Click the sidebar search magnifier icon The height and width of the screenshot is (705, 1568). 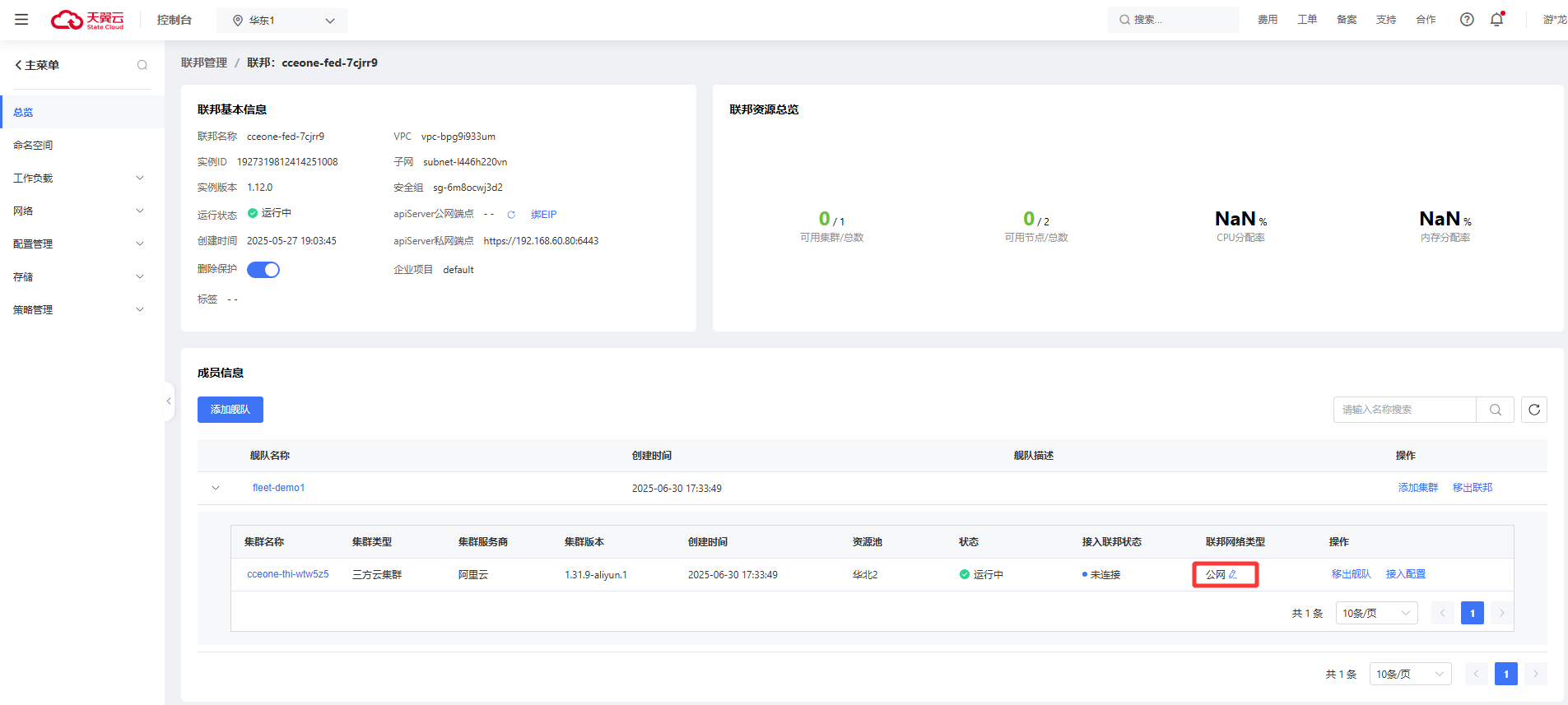click(142, 65)
